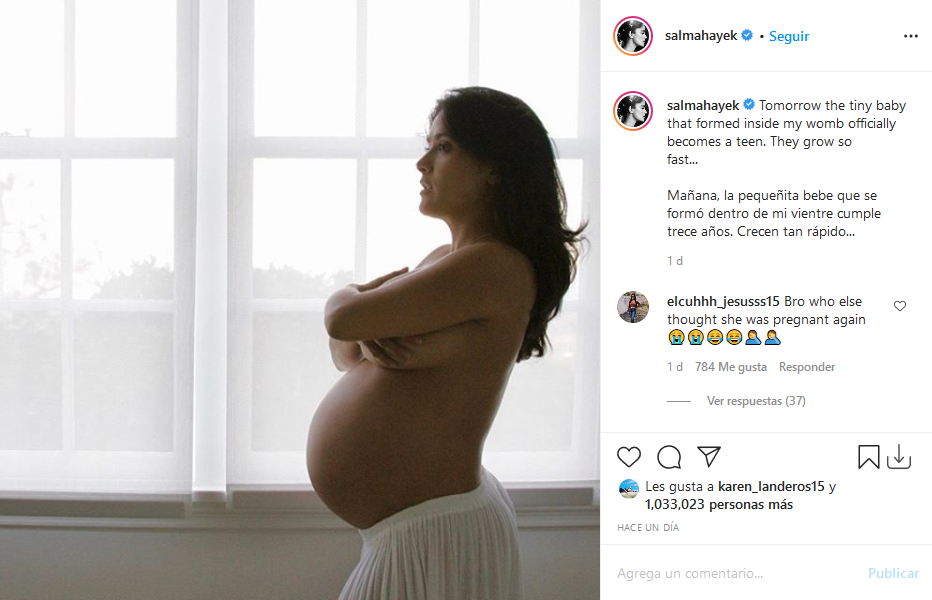View the 784 Me gusta list
Screen dimensions: 932x600
[x=731, y=367]
